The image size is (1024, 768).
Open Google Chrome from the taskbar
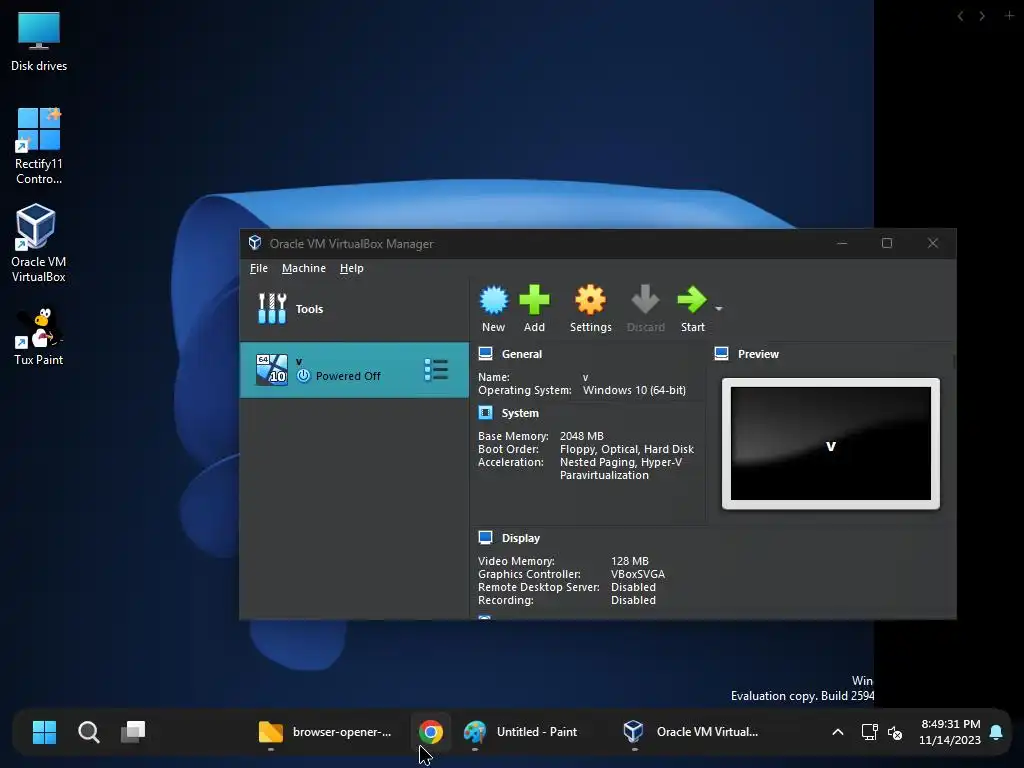click(x=431, y=732)
